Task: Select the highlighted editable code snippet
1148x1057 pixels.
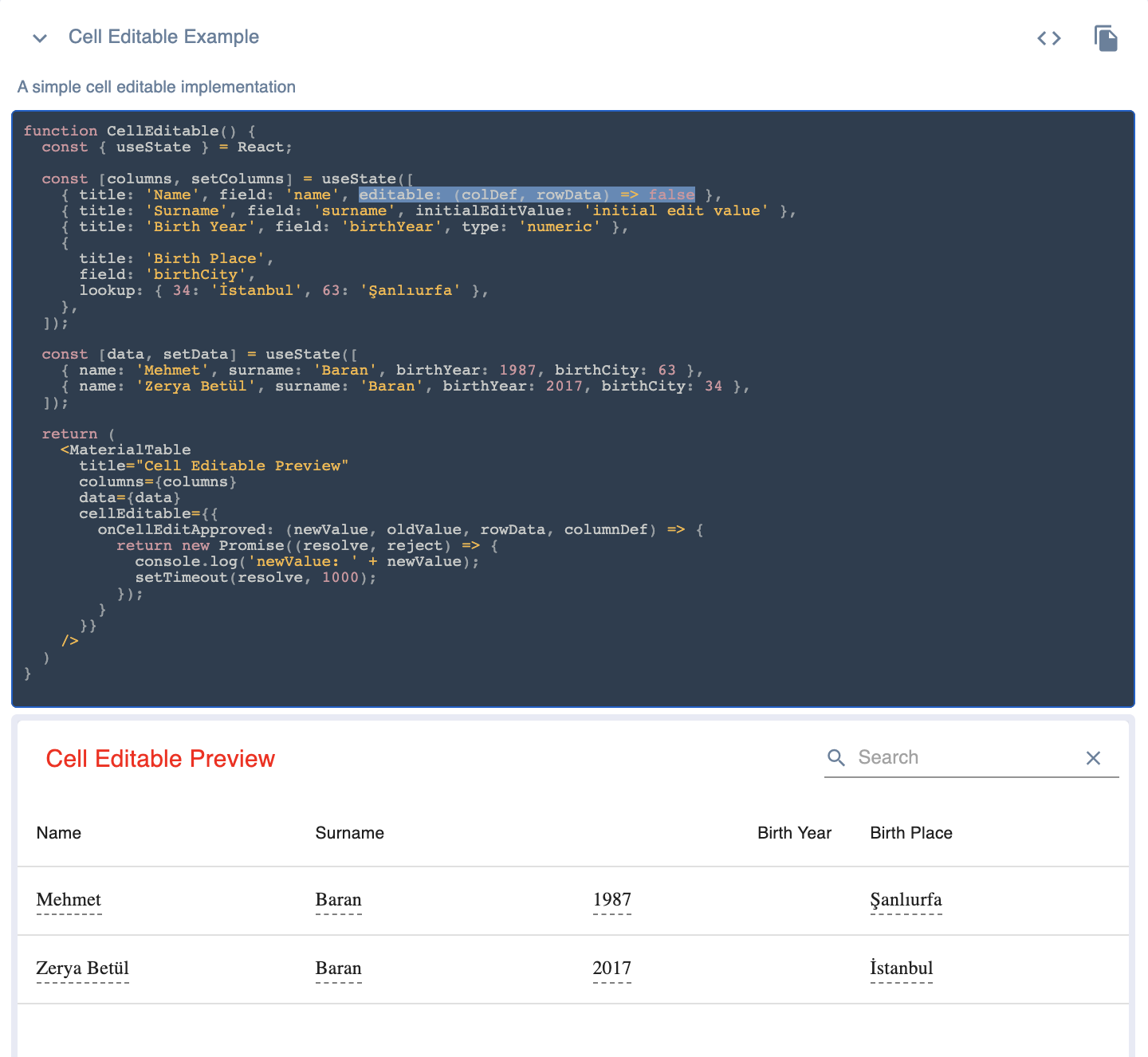Action: (x=526, y=194)
